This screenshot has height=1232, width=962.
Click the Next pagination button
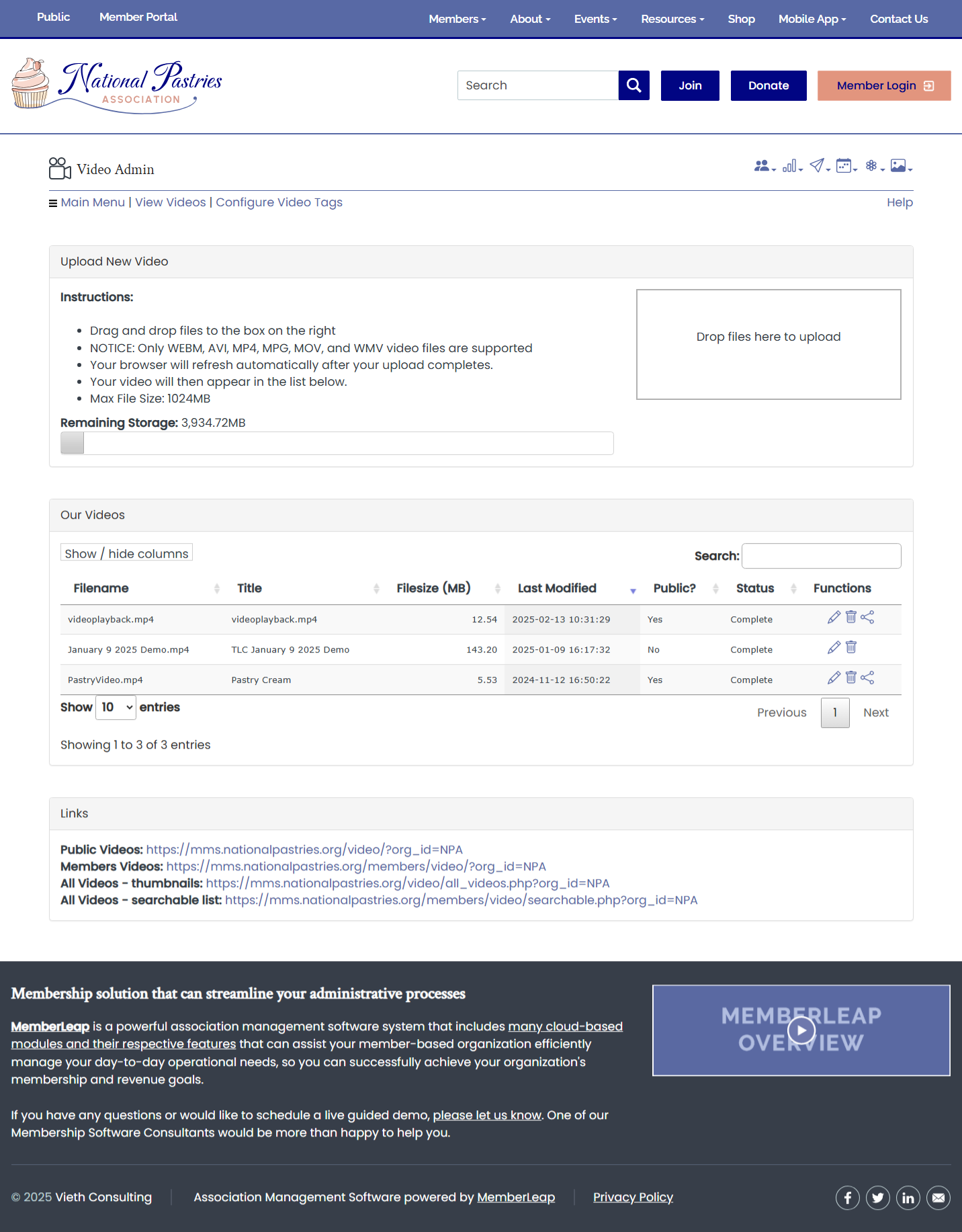pyautogui.click(x=876, y=712)
